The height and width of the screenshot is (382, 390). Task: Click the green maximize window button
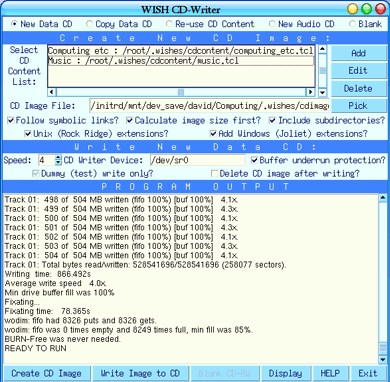coord(366,9)
